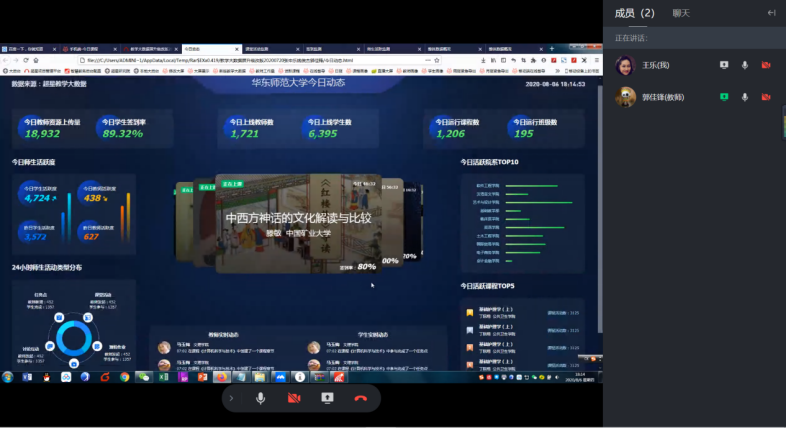The height and width of the screenshot is (428, 786).
Task: Open Windows Start button
Action: [x=8, y=377]
